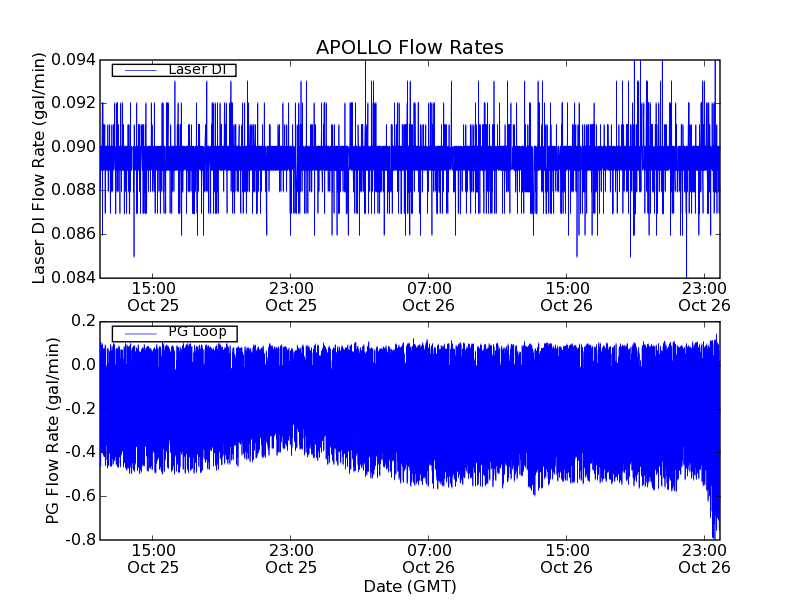
Task: Click the "APOLLO Flow Rates" chart title
Action: (409, 47)
